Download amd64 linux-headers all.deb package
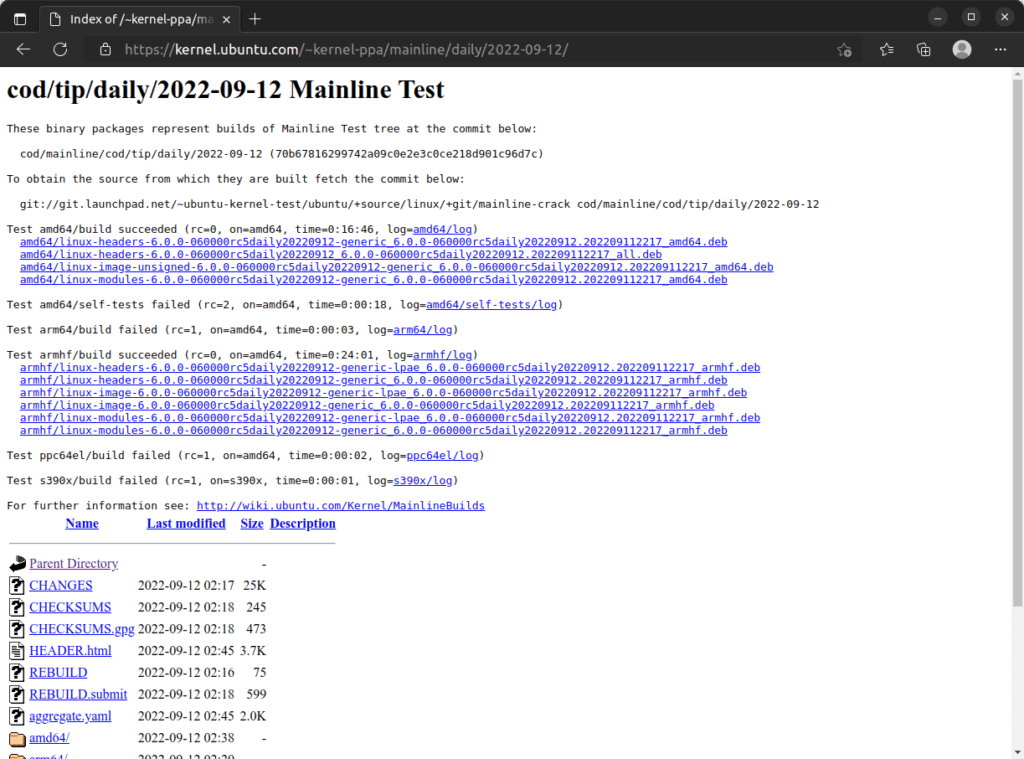 [x=341, y=255]
